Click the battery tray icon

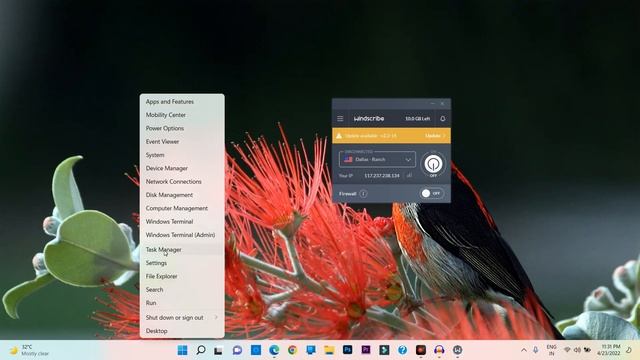587,350
